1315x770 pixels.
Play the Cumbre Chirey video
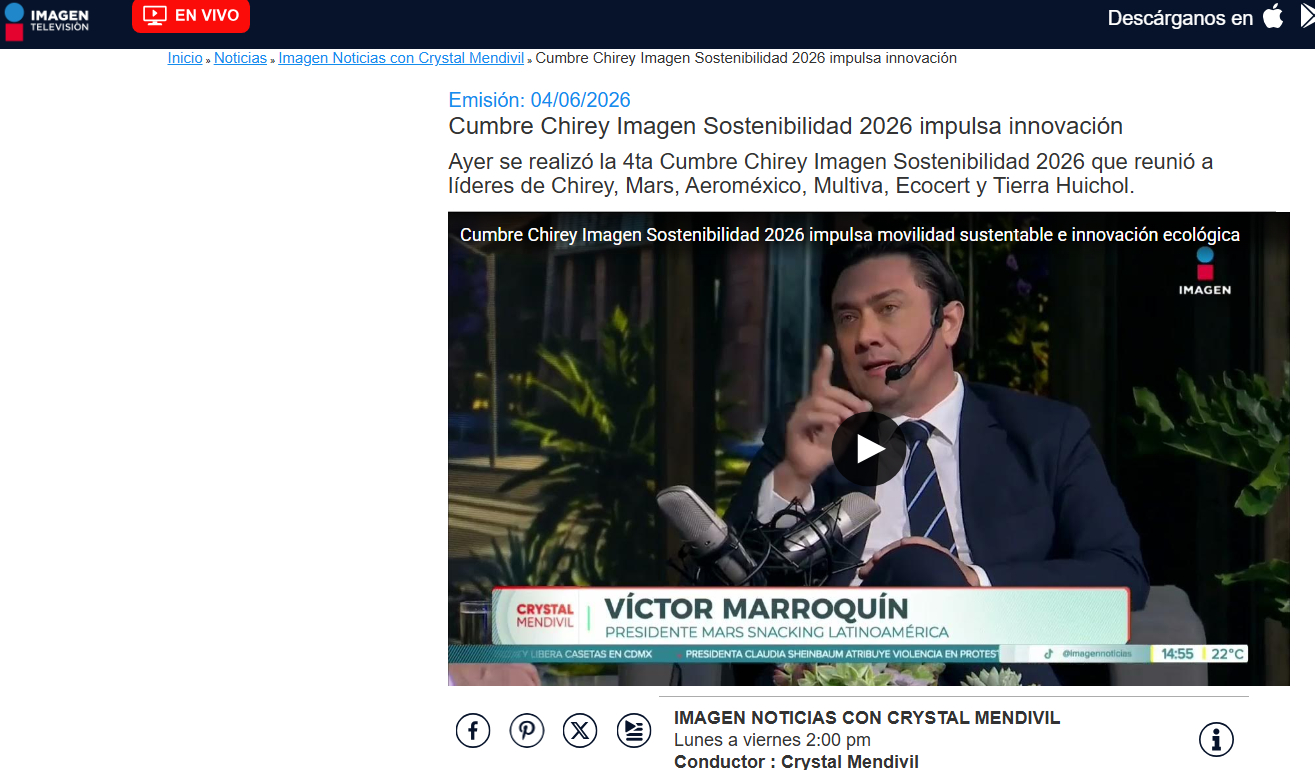pyautogui.click(x=869, y=449)
